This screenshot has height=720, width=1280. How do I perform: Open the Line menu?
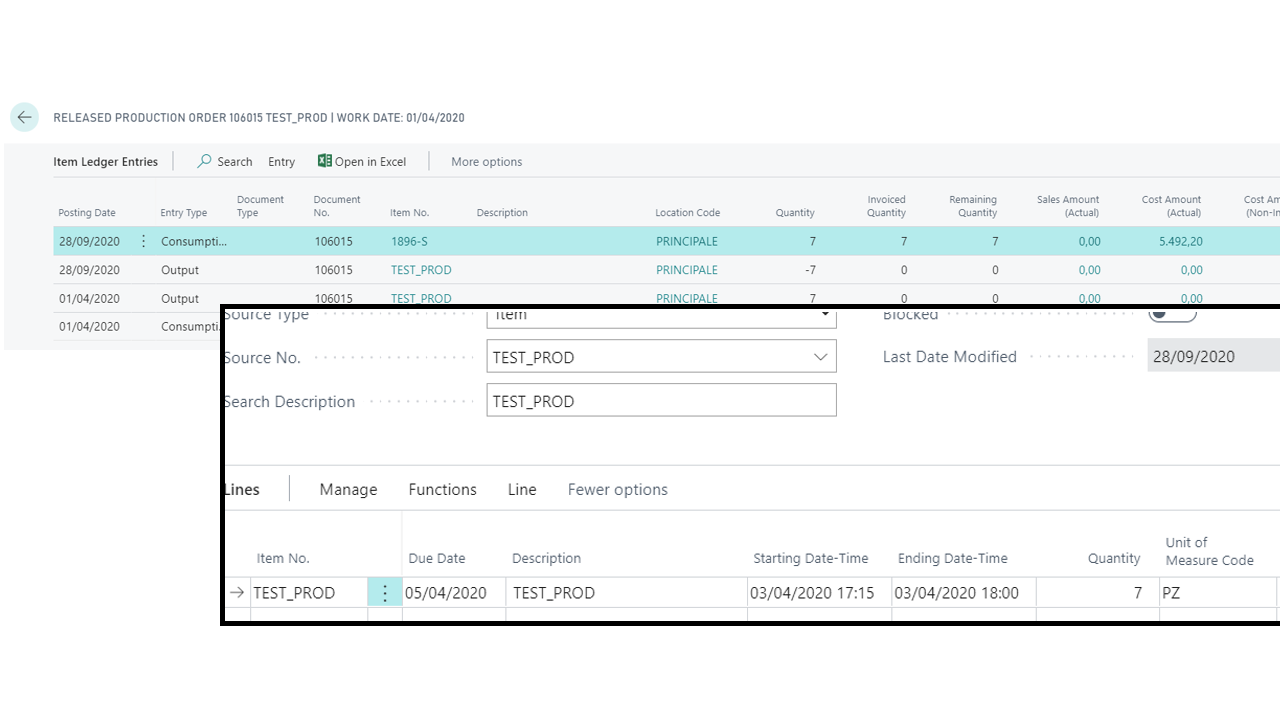522,489
